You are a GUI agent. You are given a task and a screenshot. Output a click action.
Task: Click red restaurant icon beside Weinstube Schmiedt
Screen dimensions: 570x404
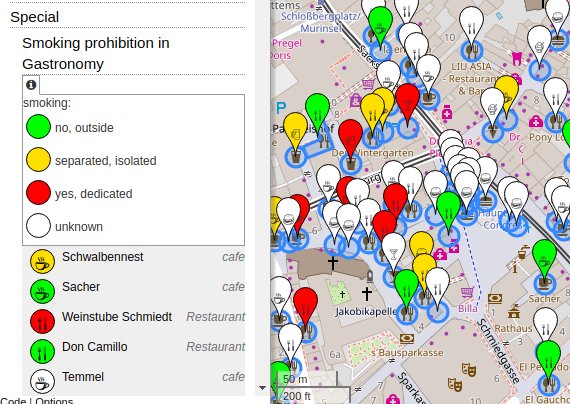click(42, 321)
